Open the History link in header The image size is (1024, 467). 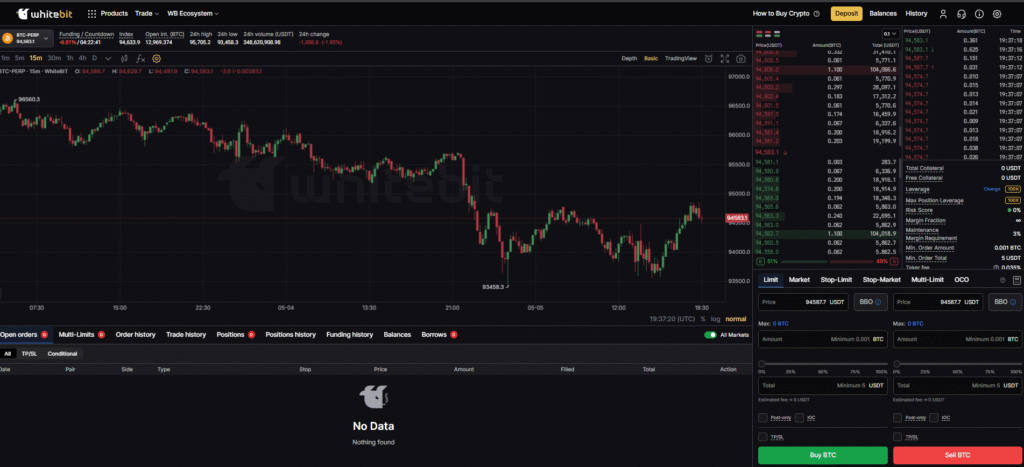916,14
